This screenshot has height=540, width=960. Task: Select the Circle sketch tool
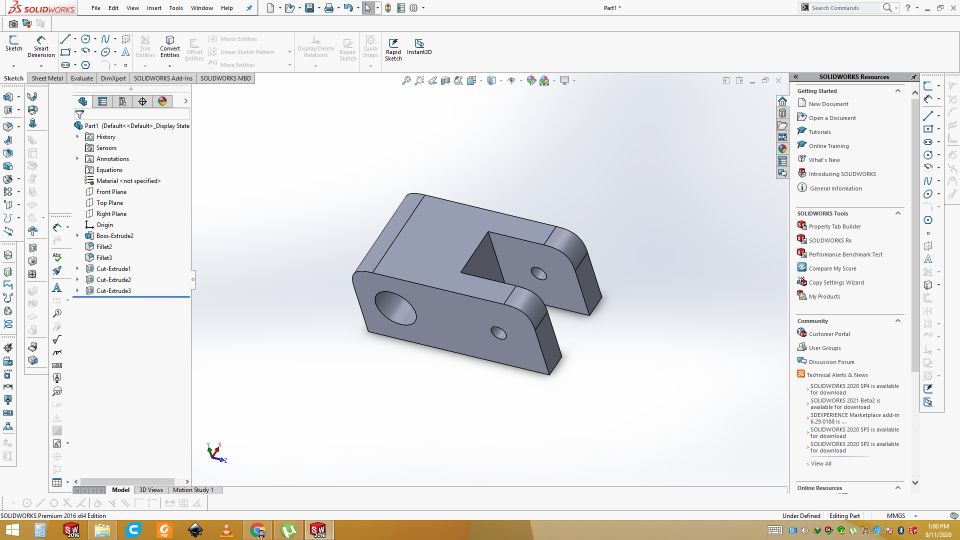click(86, 39)
